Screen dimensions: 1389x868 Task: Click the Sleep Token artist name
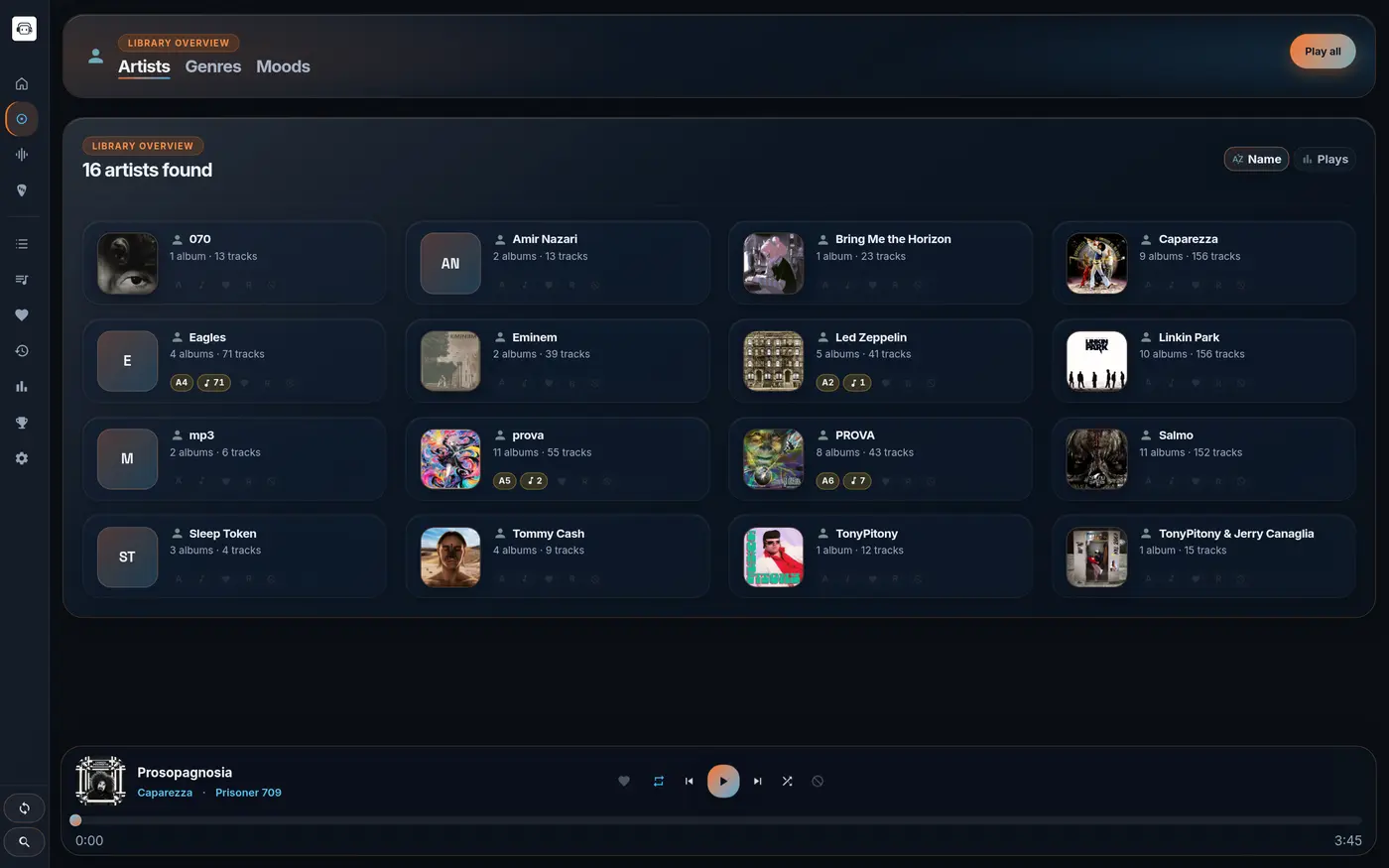(x=222, y=534)
